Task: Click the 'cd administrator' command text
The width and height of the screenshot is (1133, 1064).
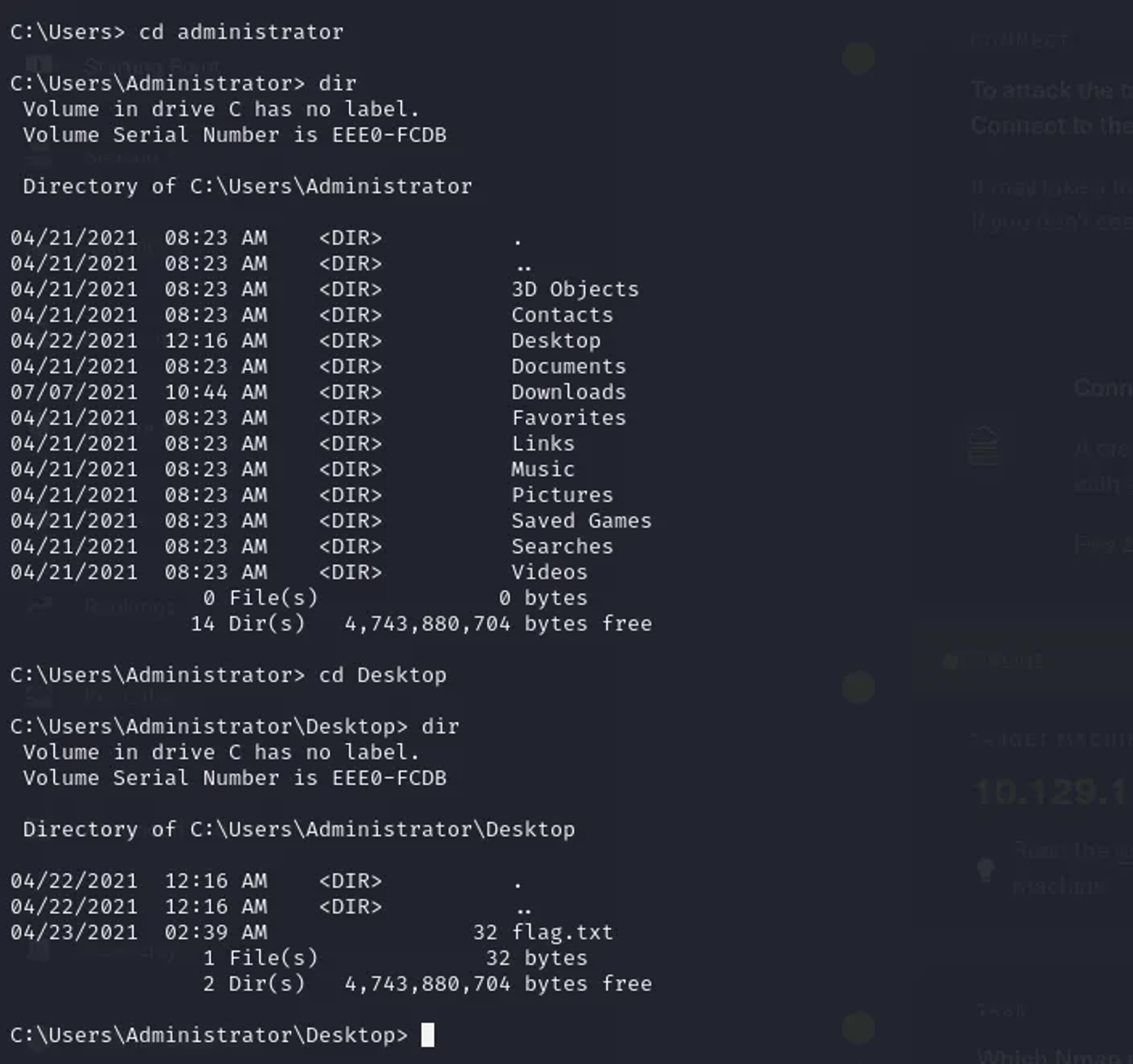Action: coord(241,32)
